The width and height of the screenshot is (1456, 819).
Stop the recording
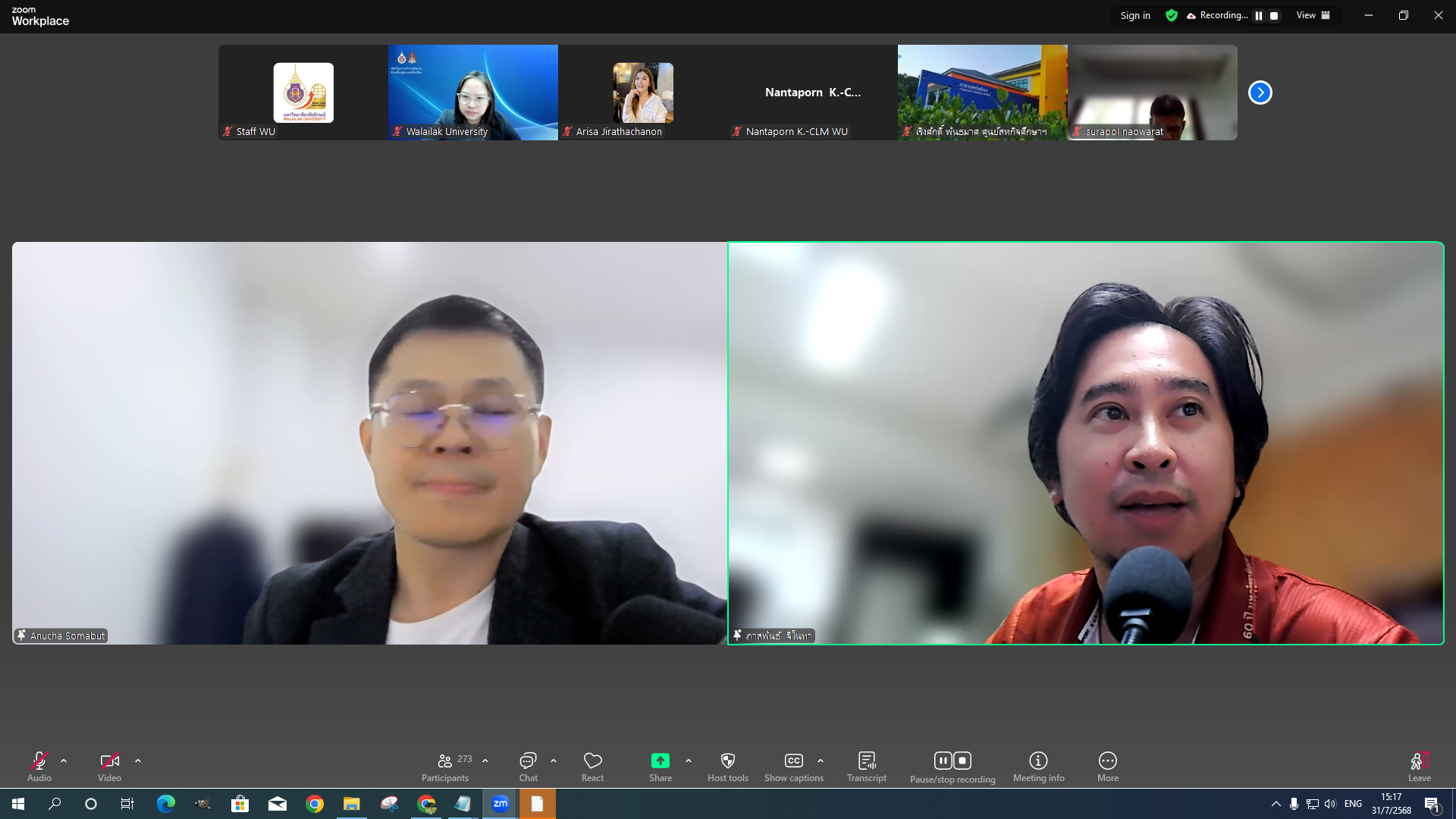click(x=962, y=760)
